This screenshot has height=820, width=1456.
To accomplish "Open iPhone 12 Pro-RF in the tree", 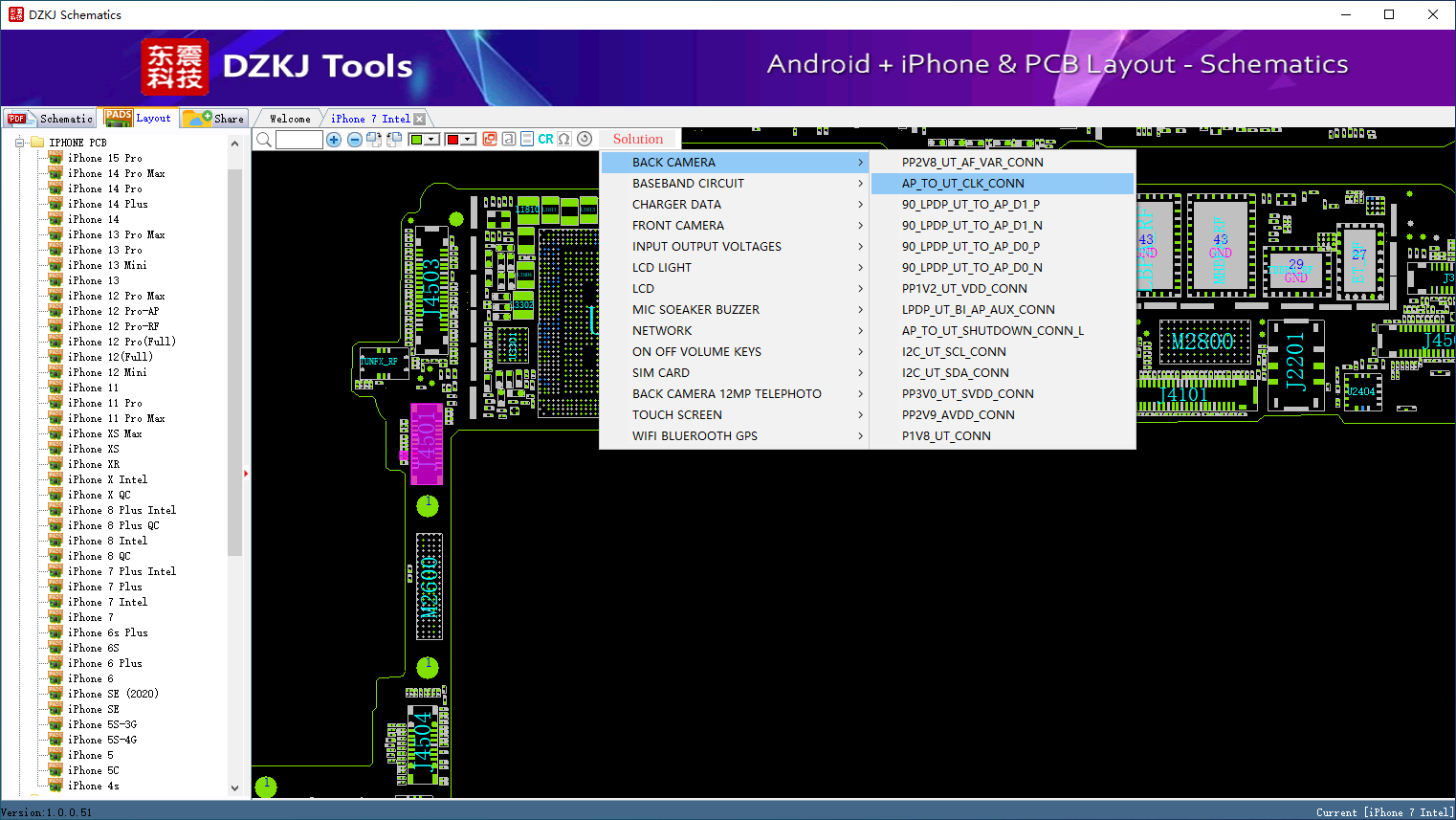I will click(114, 327).
